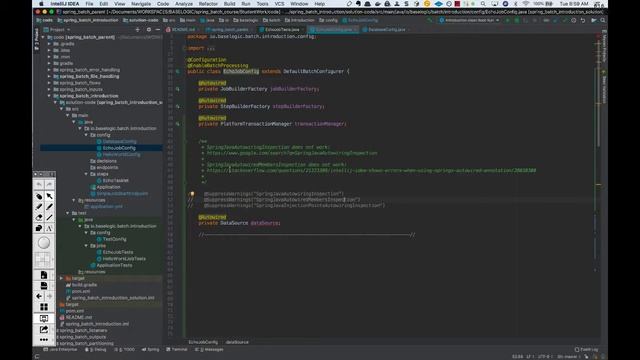Click the google.com search link in the comment
Viewport: 640px width, 360px height.
click(x=292, y=153)
